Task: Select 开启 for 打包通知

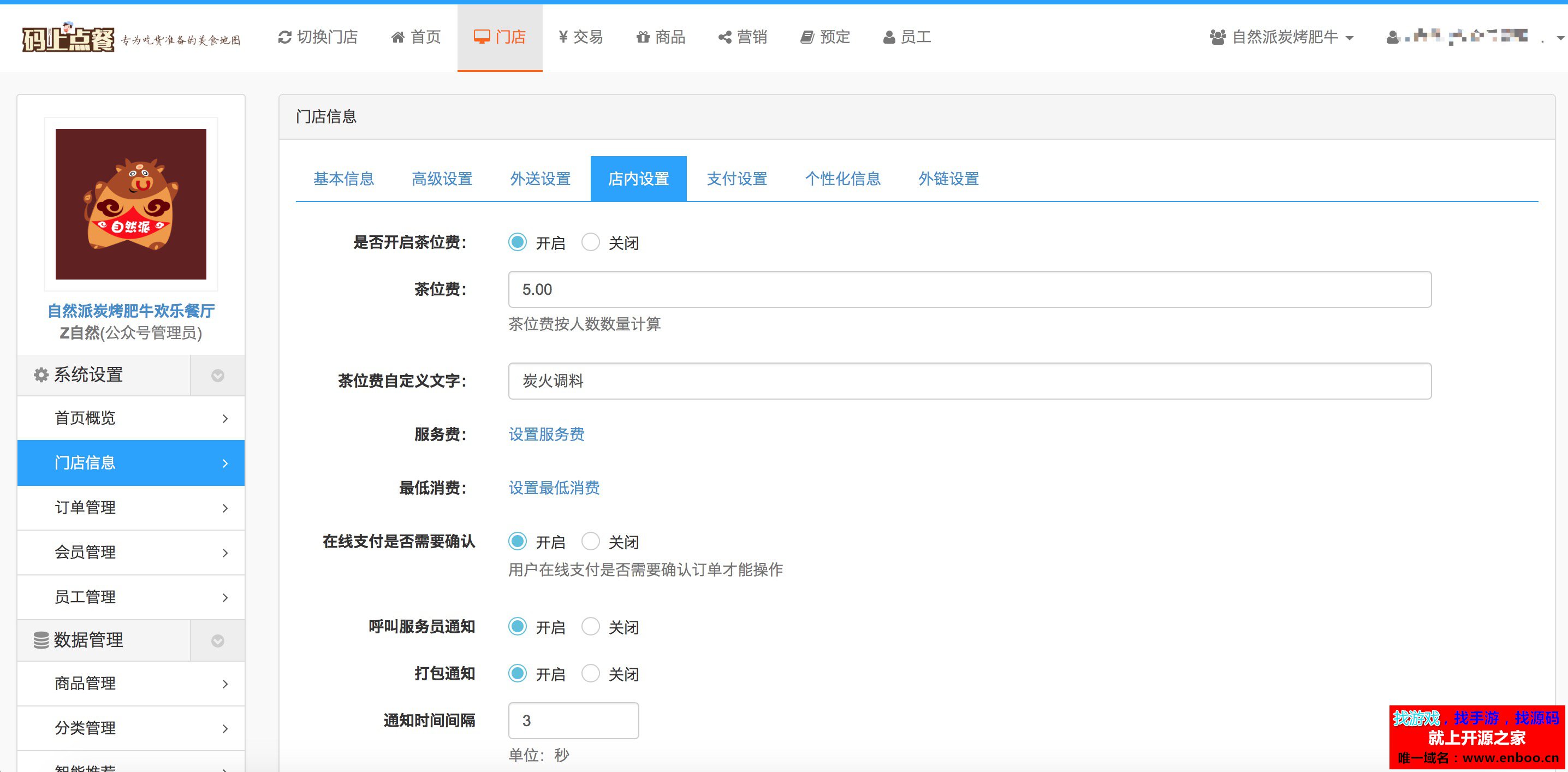Action: (518, 673)
